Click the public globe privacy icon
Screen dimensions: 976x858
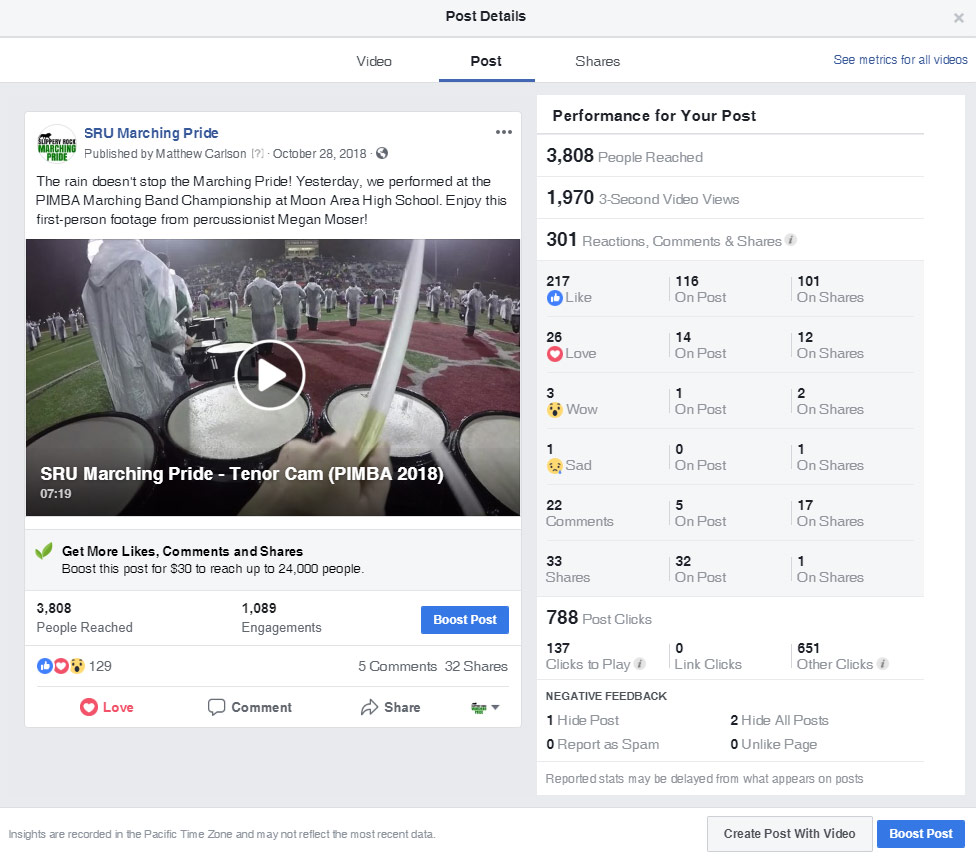pos(382,154)
